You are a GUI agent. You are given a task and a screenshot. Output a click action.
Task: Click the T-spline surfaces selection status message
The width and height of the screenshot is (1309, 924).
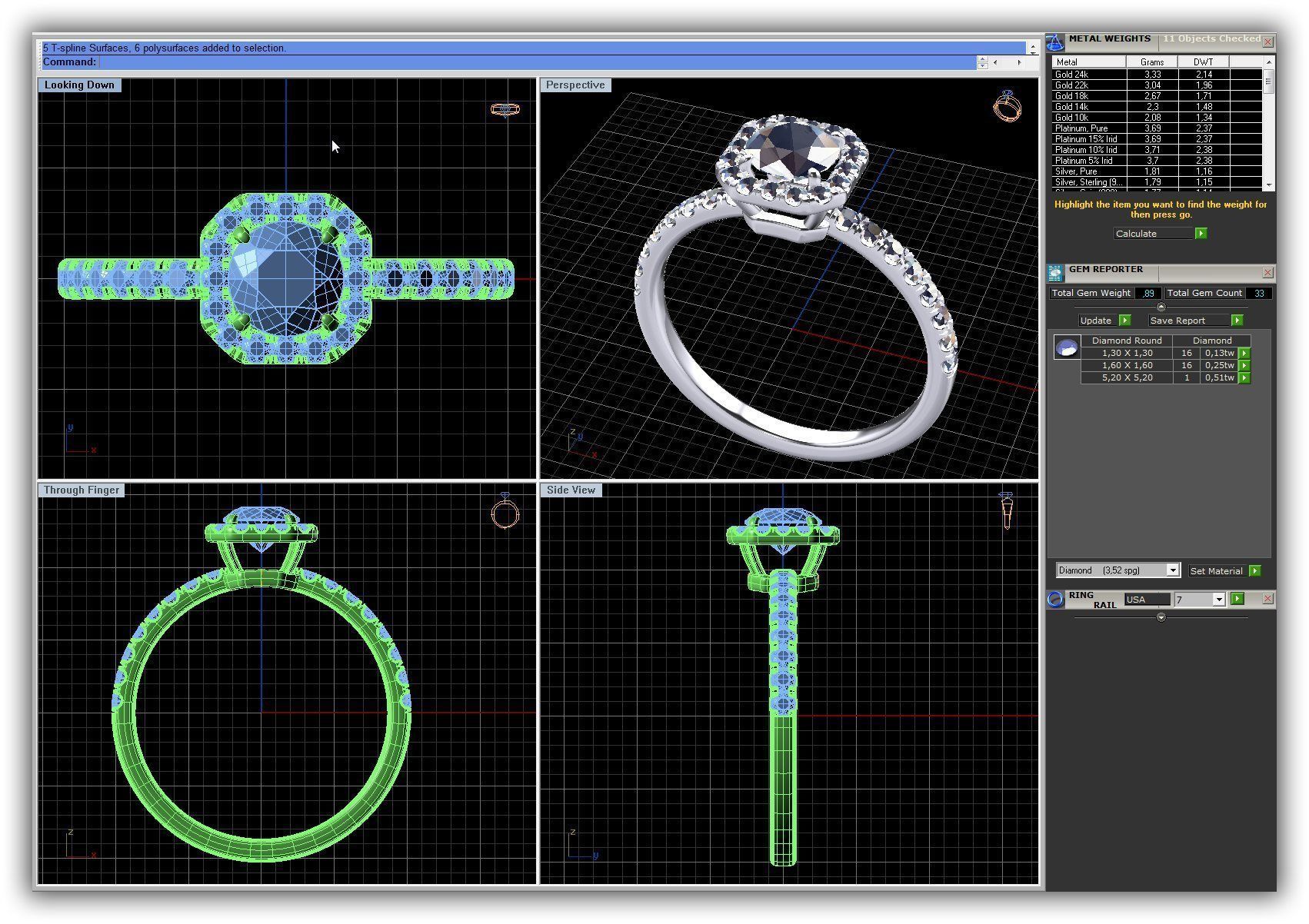[x=165, y=48]
